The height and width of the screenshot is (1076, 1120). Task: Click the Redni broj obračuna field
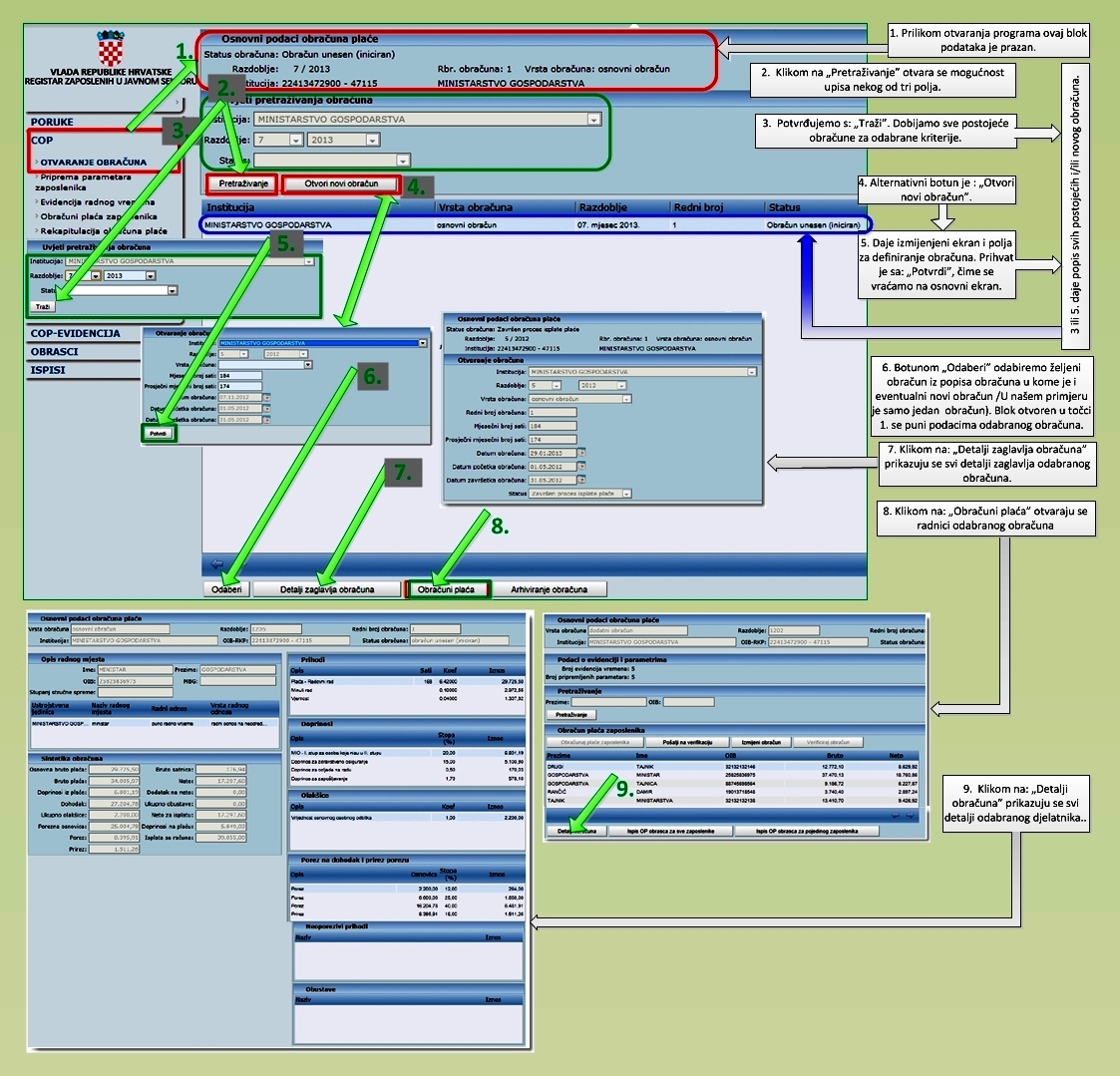[x=553, y=413]
